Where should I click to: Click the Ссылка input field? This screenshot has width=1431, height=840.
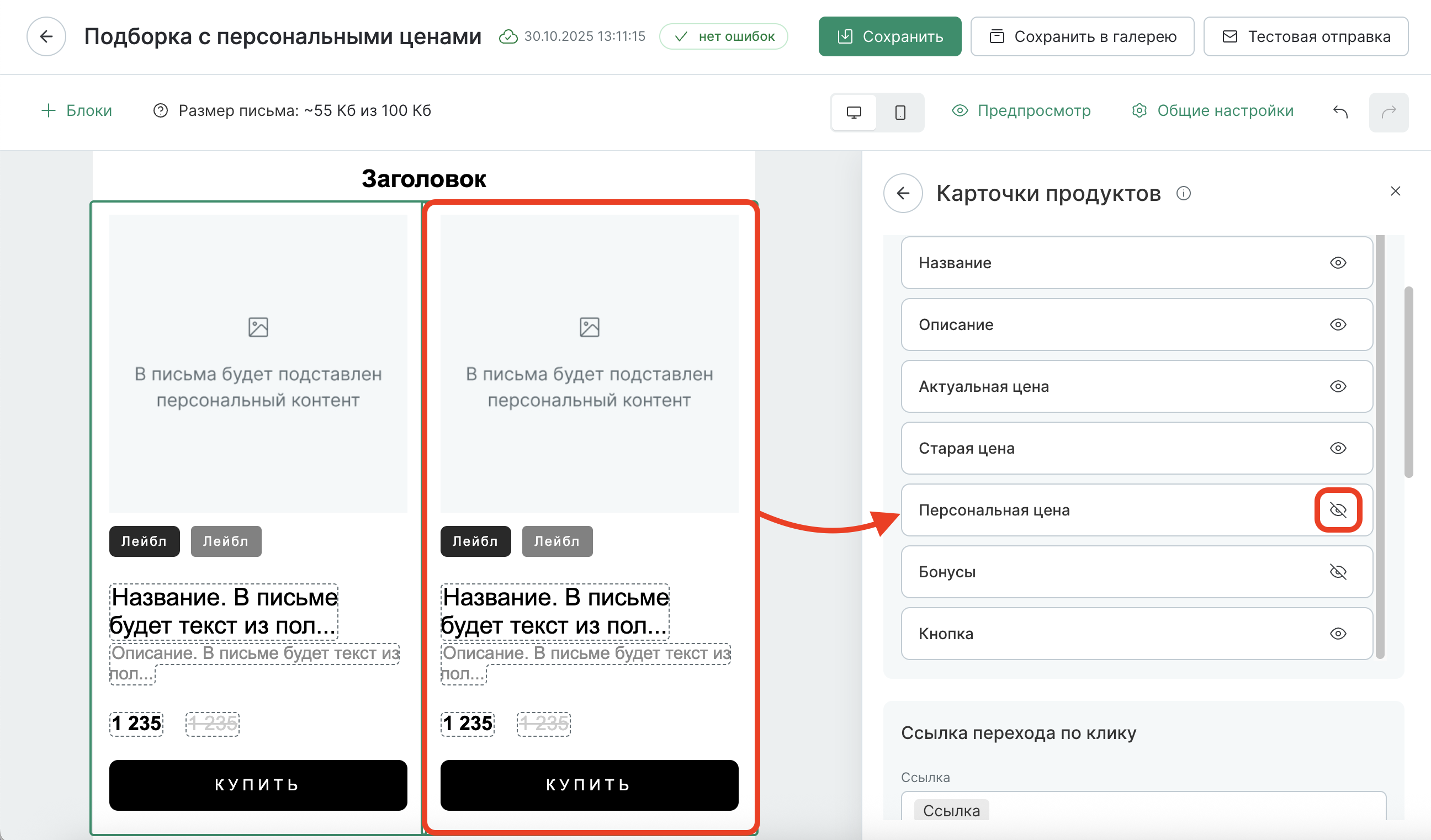click(x=1136, y=811)
